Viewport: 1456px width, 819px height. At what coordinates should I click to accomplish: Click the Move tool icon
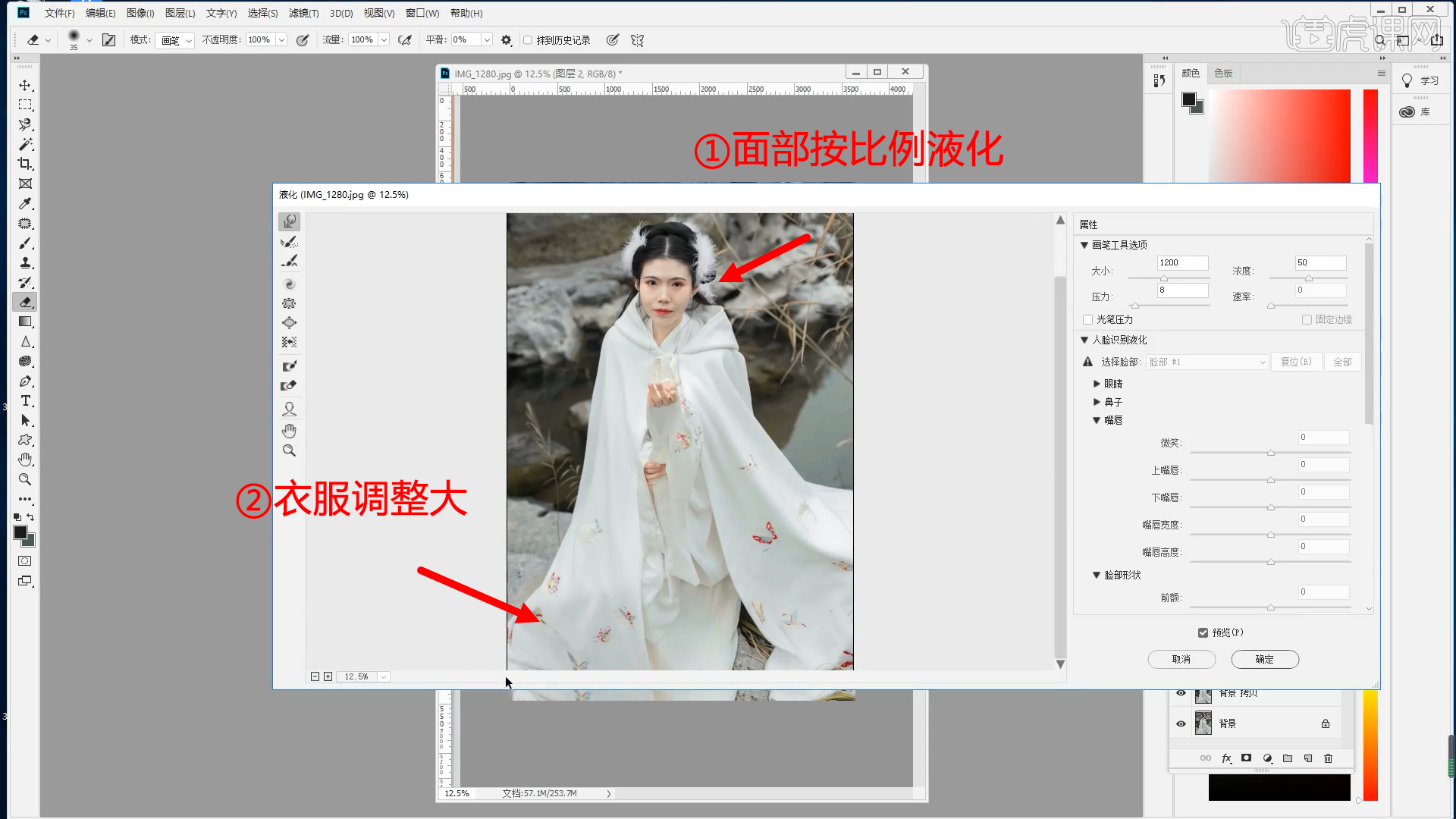click(25, 85)
